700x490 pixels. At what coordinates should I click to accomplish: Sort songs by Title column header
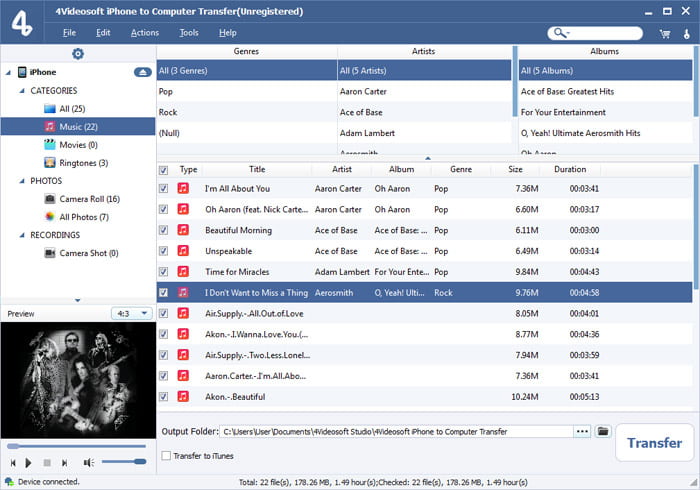click(x=257, y=169)
